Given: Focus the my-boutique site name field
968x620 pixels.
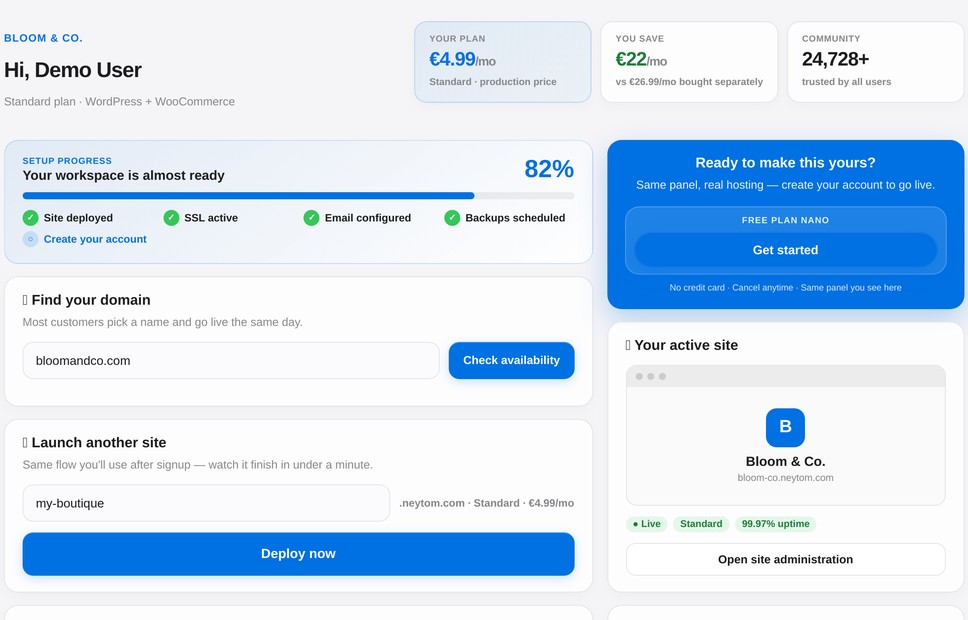Looking at the screenshot, I should tap(206, 503).
